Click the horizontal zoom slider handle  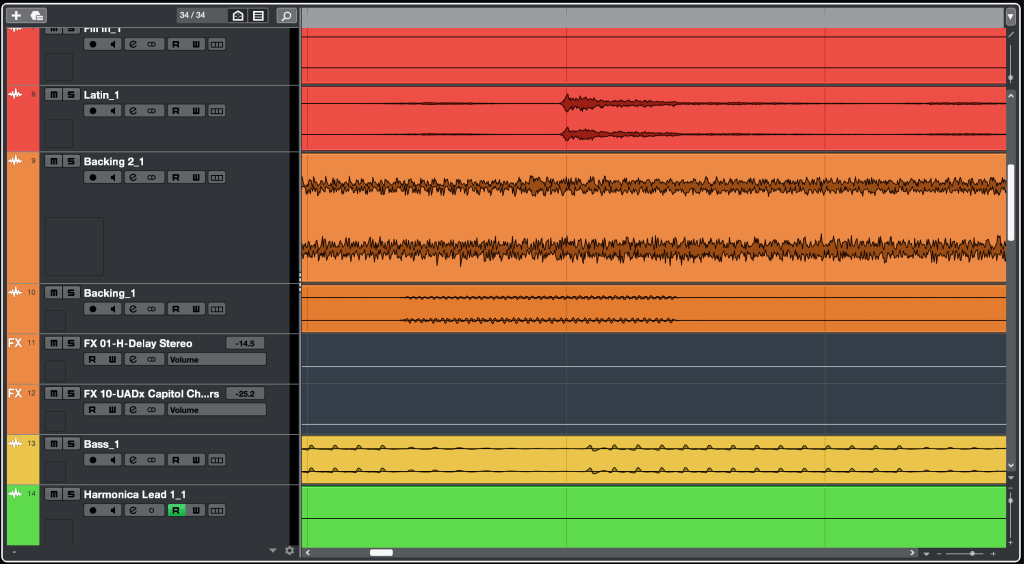[x=971, y=553]
